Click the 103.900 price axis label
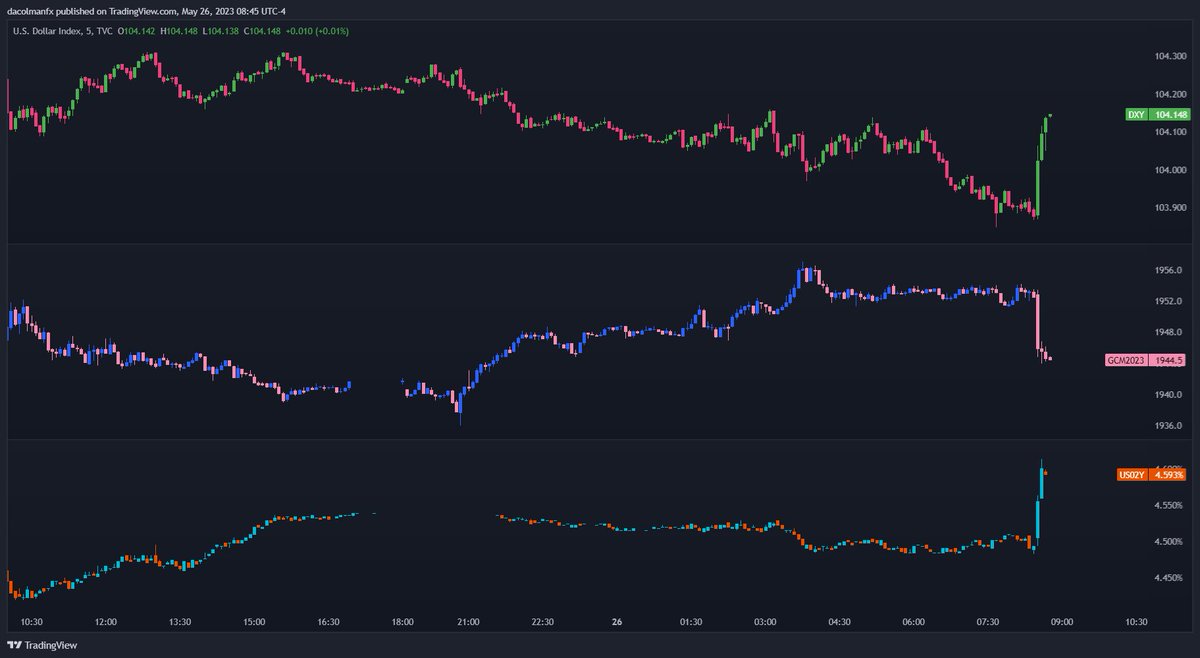Image resolution: width=1200 pixels, height=658 pixels. point(1170,208)
